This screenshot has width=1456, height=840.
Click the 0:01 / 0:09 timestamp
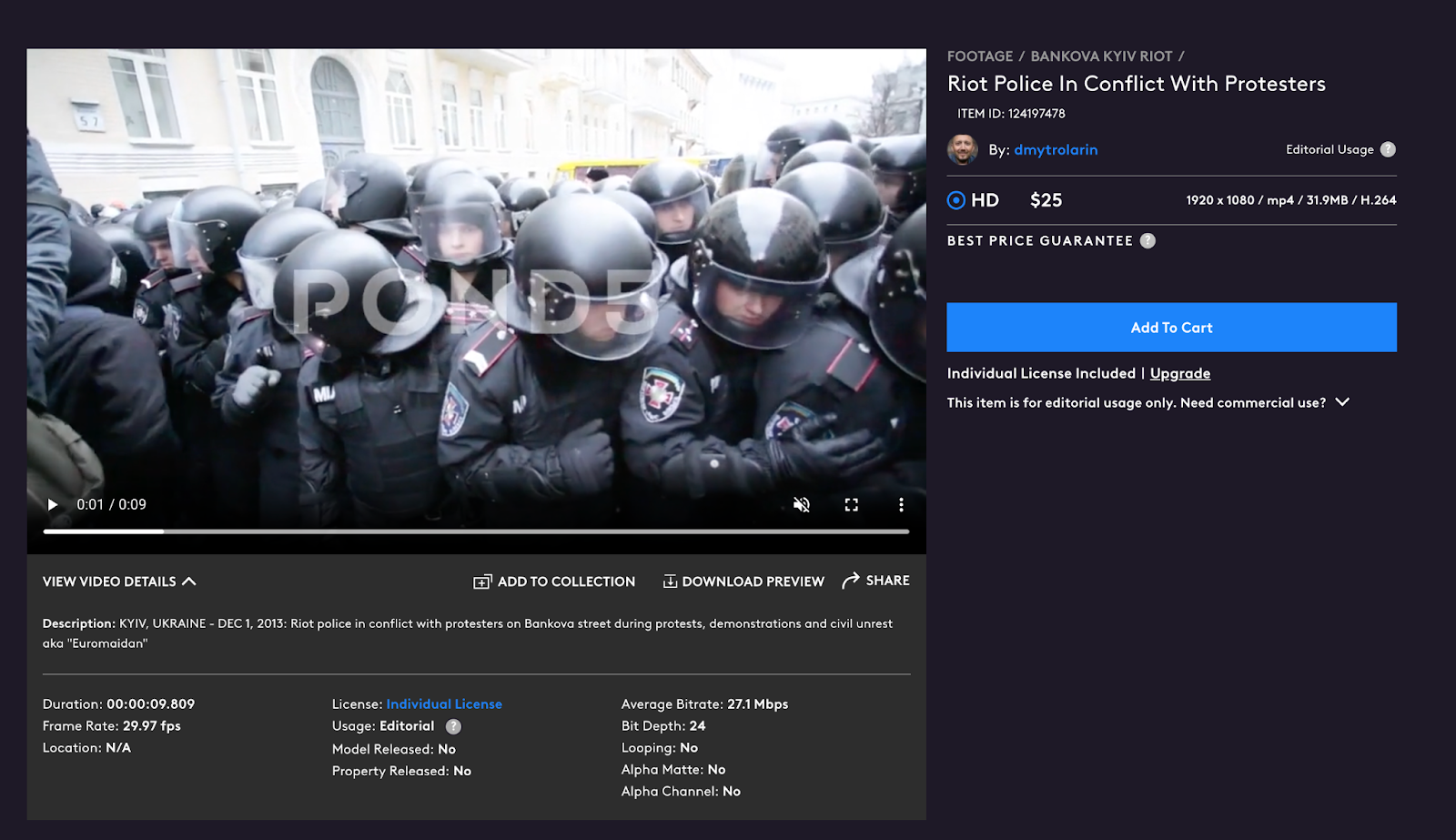111,505
